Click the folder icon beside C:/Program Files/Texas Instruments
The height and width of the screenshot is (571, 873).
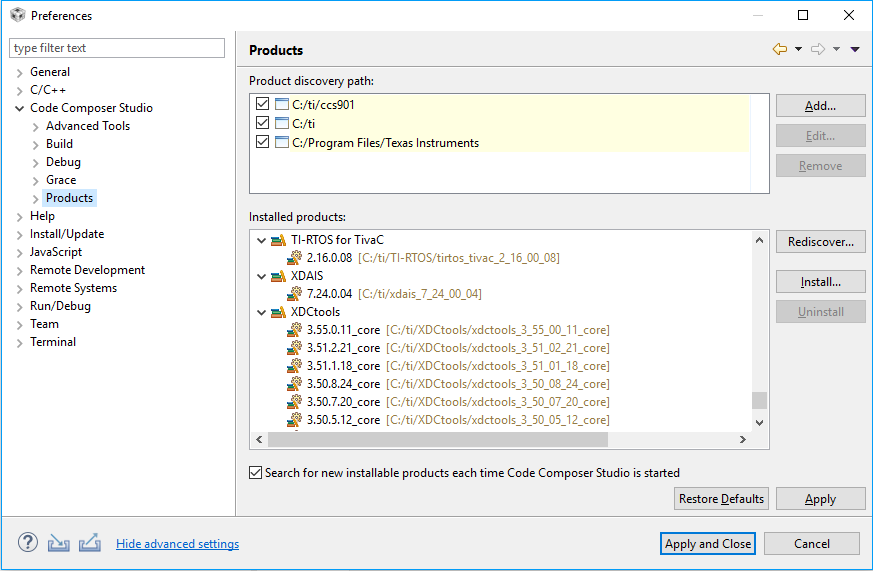[x=282, y=142]
